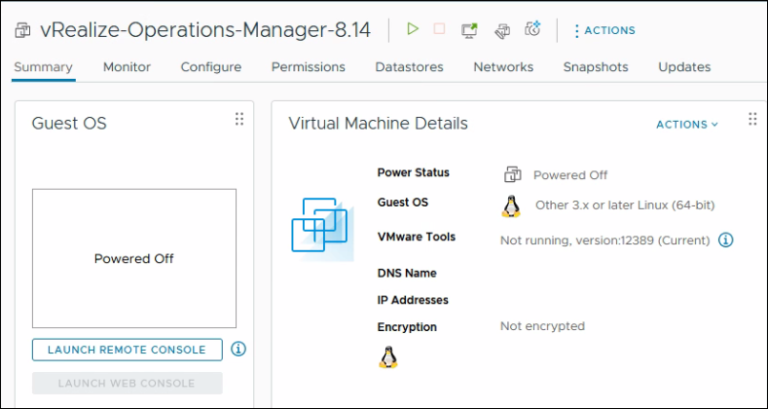Viewport: 768px width, 409px height.
Task: Expand the ACTIONS dropdown in Virtual Machine Details
Action: point(686,124)
